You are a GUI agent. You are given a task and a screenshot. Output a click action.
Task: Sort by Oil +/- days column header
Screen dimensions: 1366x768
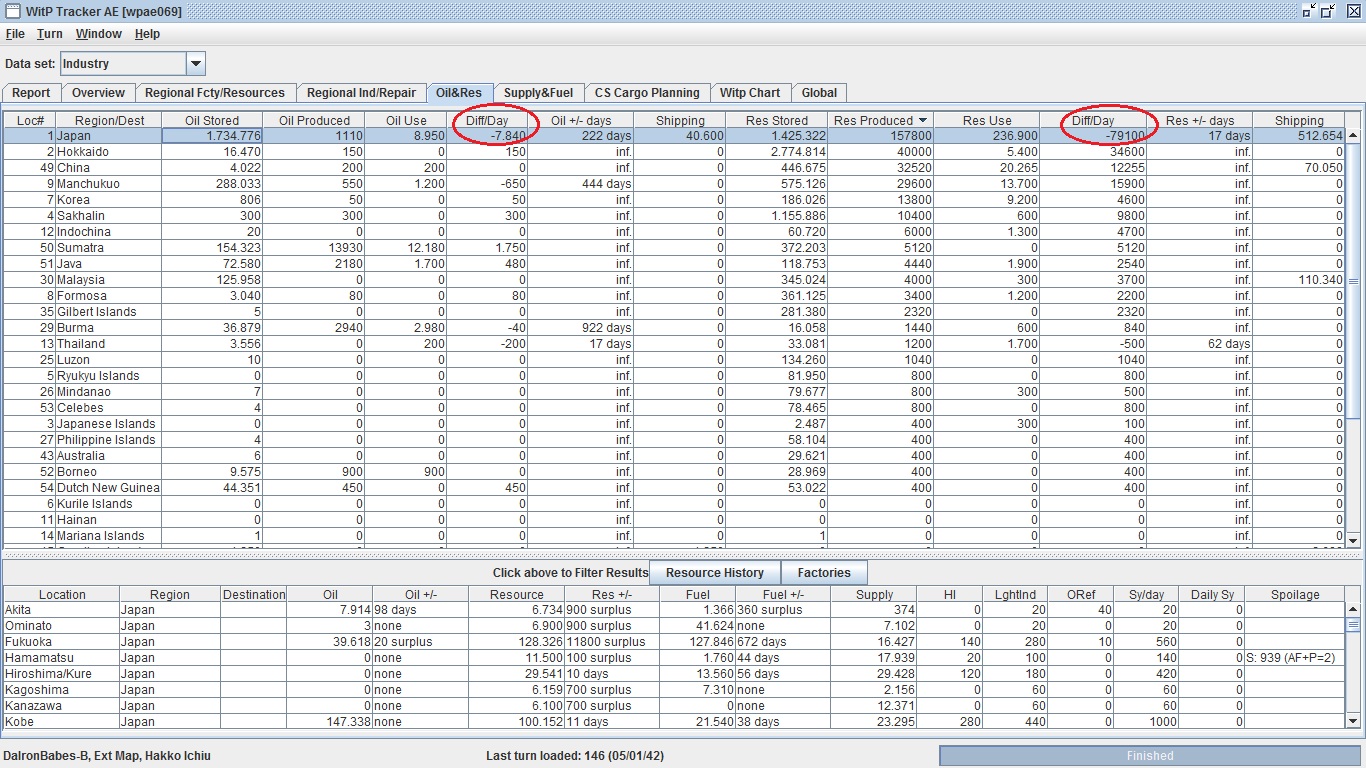click(581, 120)
